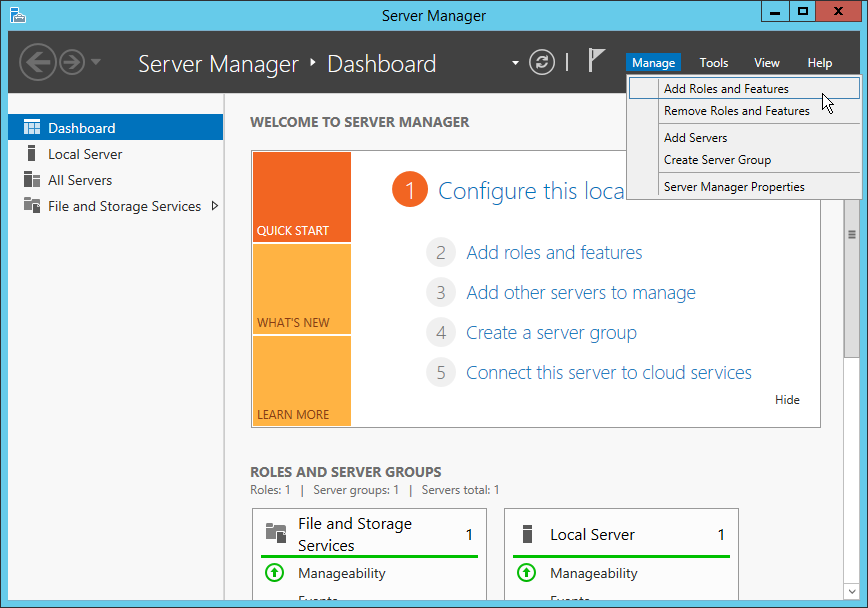This screenshot has height=608, width=868.
Task: Click the step 5 number circle
Action: [441, 372]
